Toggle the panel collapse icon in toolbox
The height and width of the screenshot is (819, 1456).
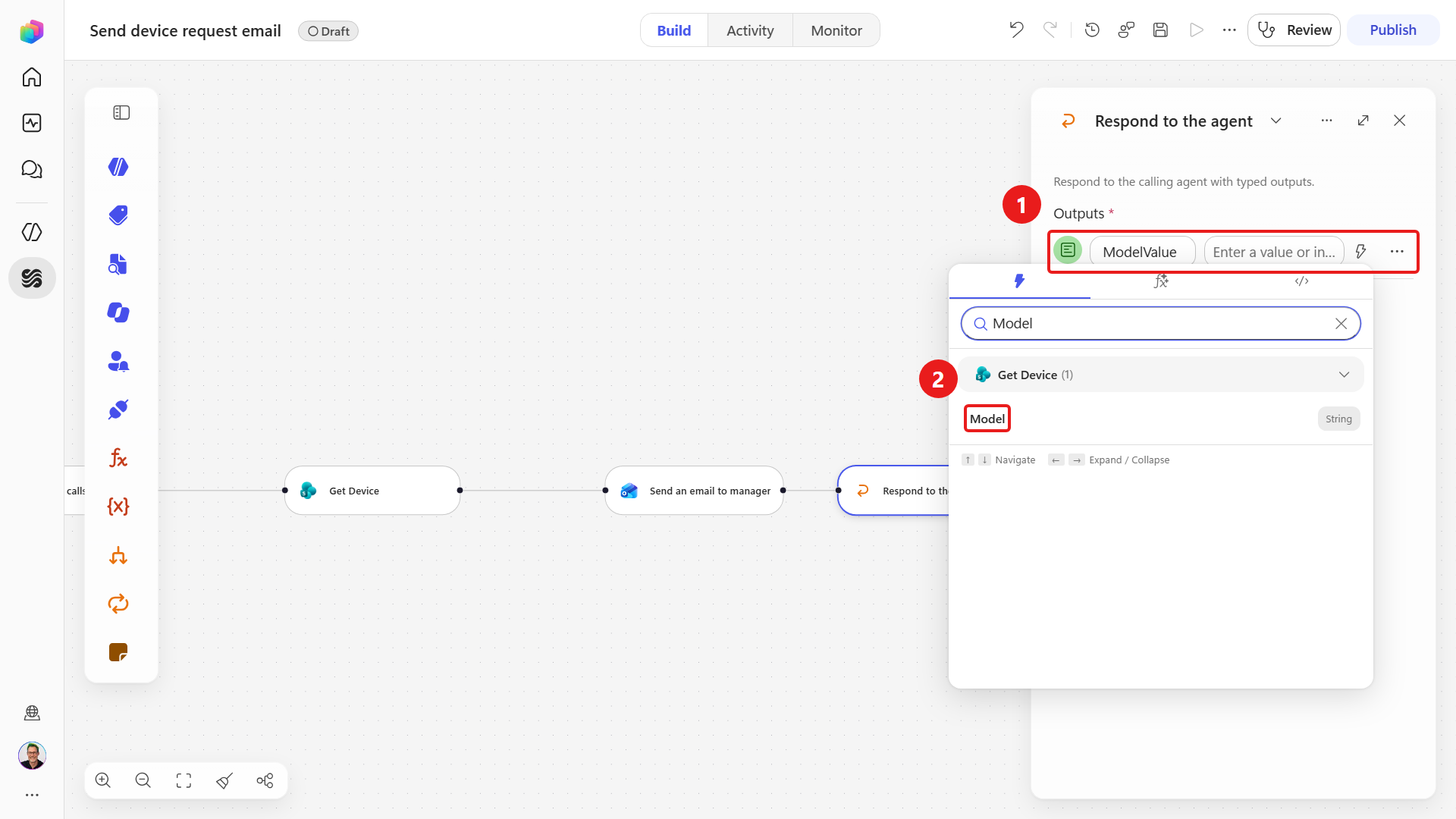pos(121,113)
